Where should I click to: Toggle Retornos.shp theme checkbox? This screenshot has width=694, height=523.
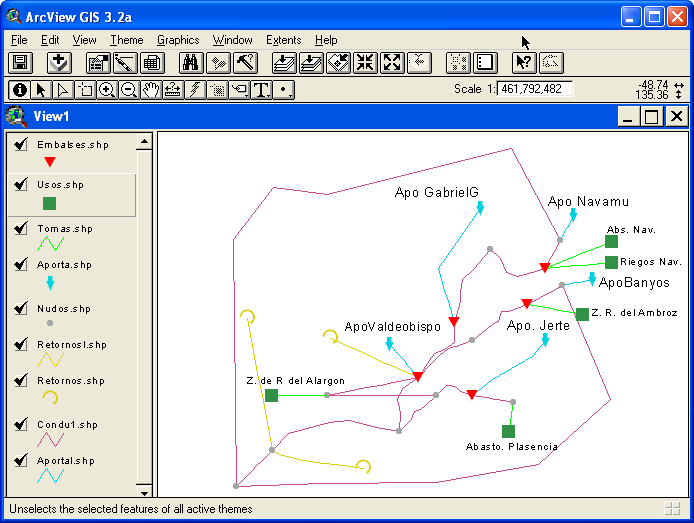tap(21, 380)
